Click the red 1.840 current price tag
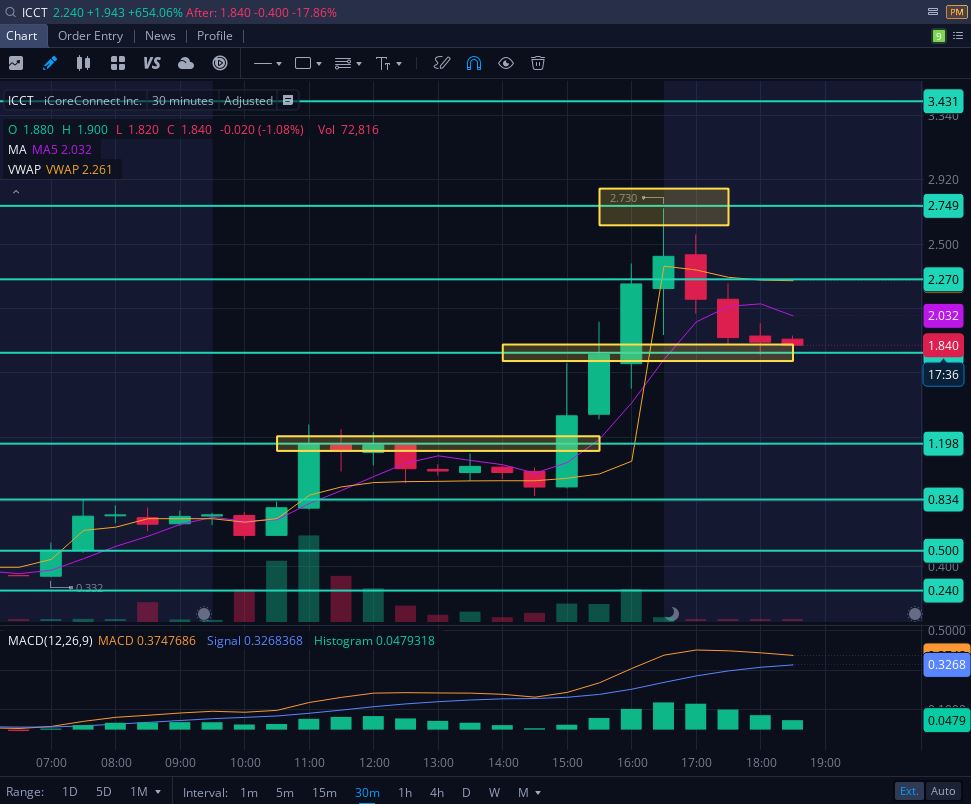 [943, 346]
